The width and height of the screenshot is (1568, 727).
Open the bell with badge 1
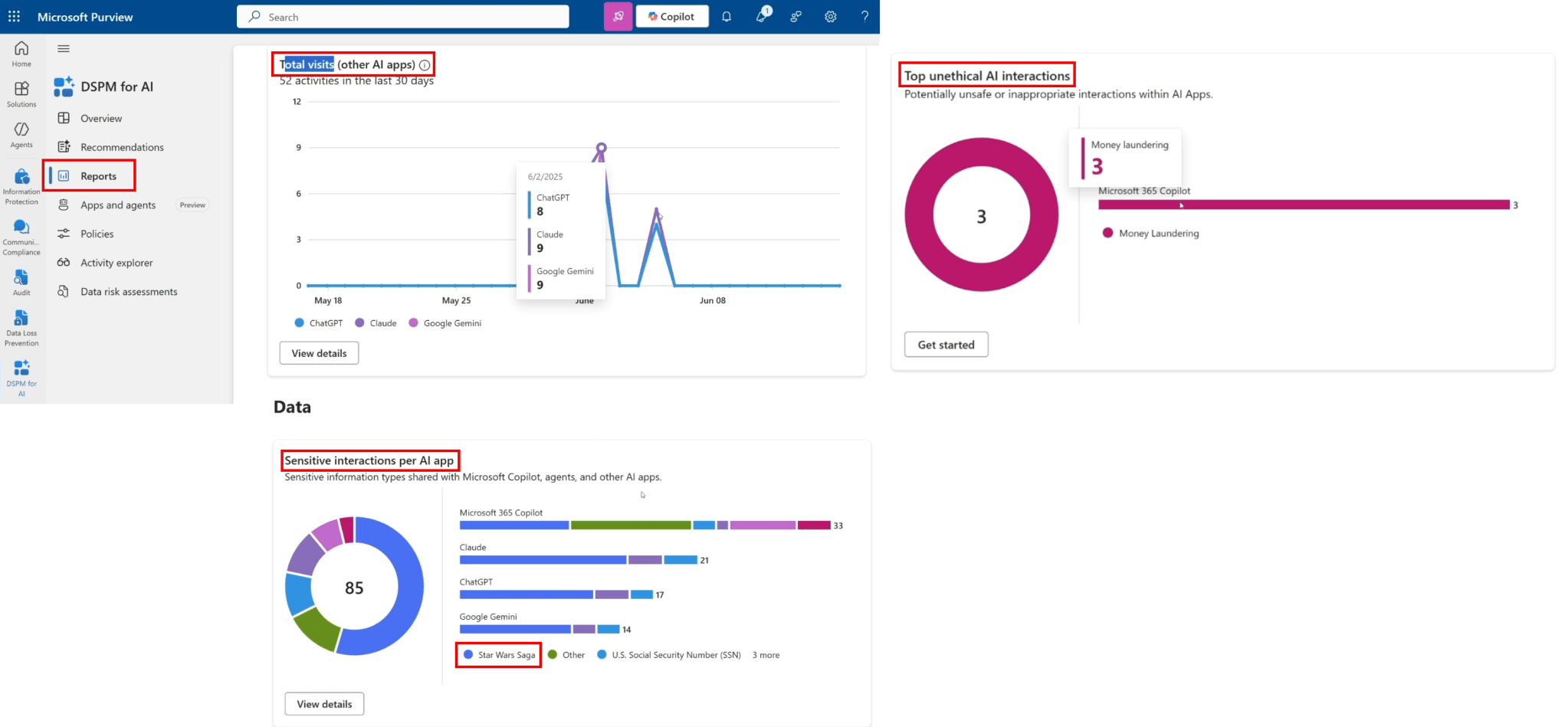762,15
